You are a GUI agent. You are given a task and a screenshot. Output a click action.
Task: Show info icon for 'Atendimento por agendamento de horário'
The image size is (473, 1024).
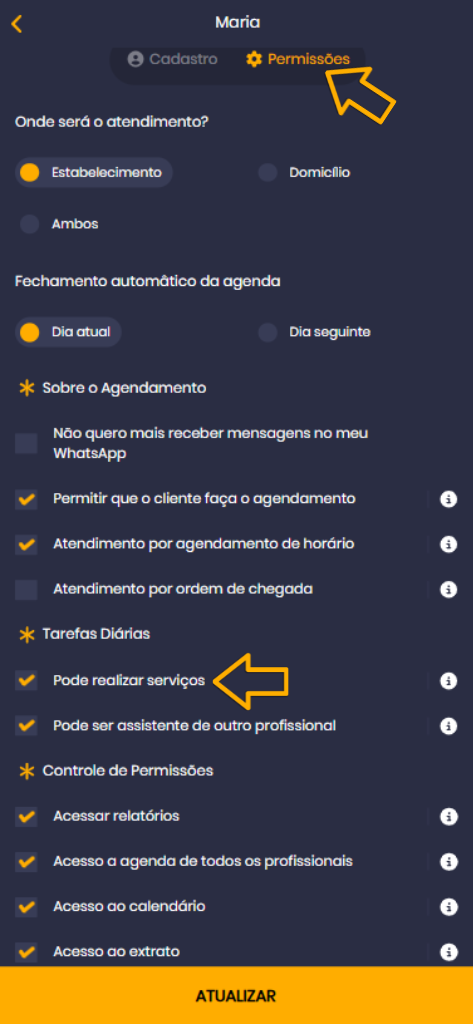[x=448, y=544]
